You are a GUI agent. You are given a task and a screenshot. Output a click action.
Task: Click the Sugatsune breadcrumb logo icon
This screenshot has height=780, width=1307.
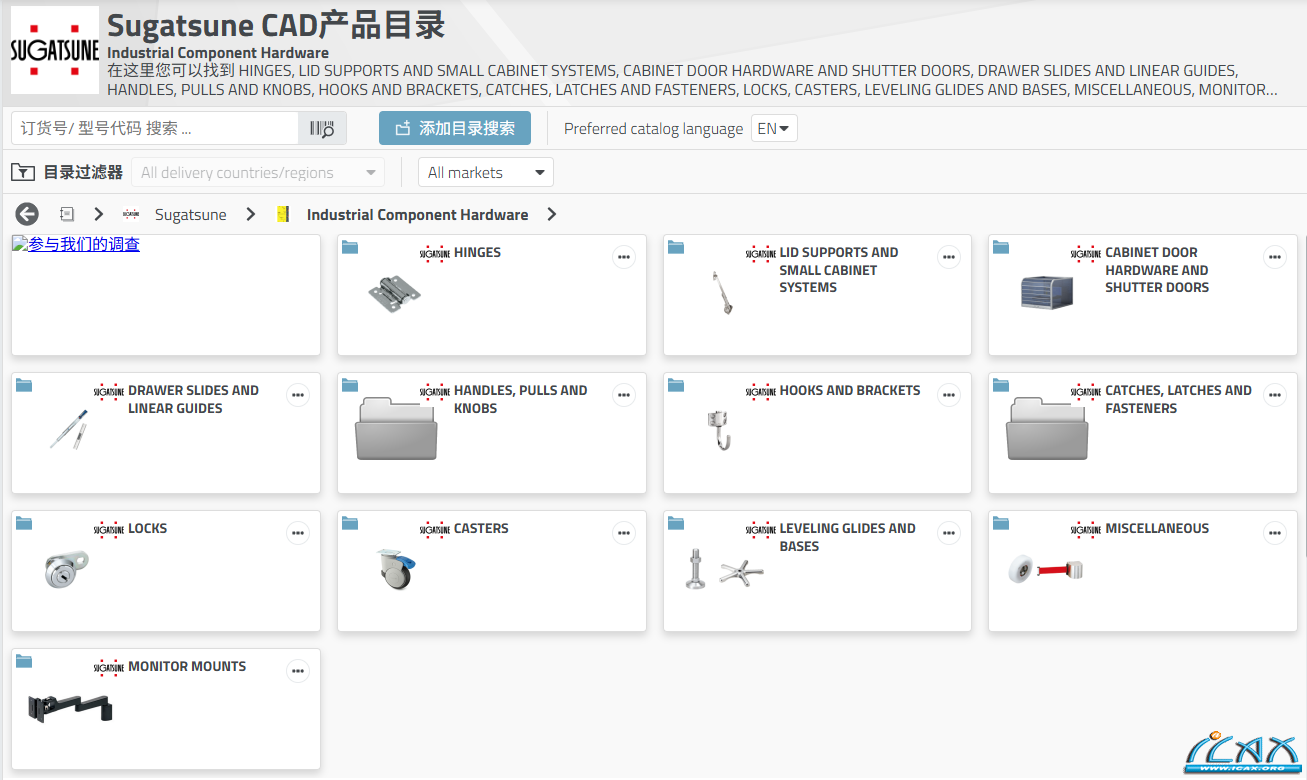pos(131,214)
